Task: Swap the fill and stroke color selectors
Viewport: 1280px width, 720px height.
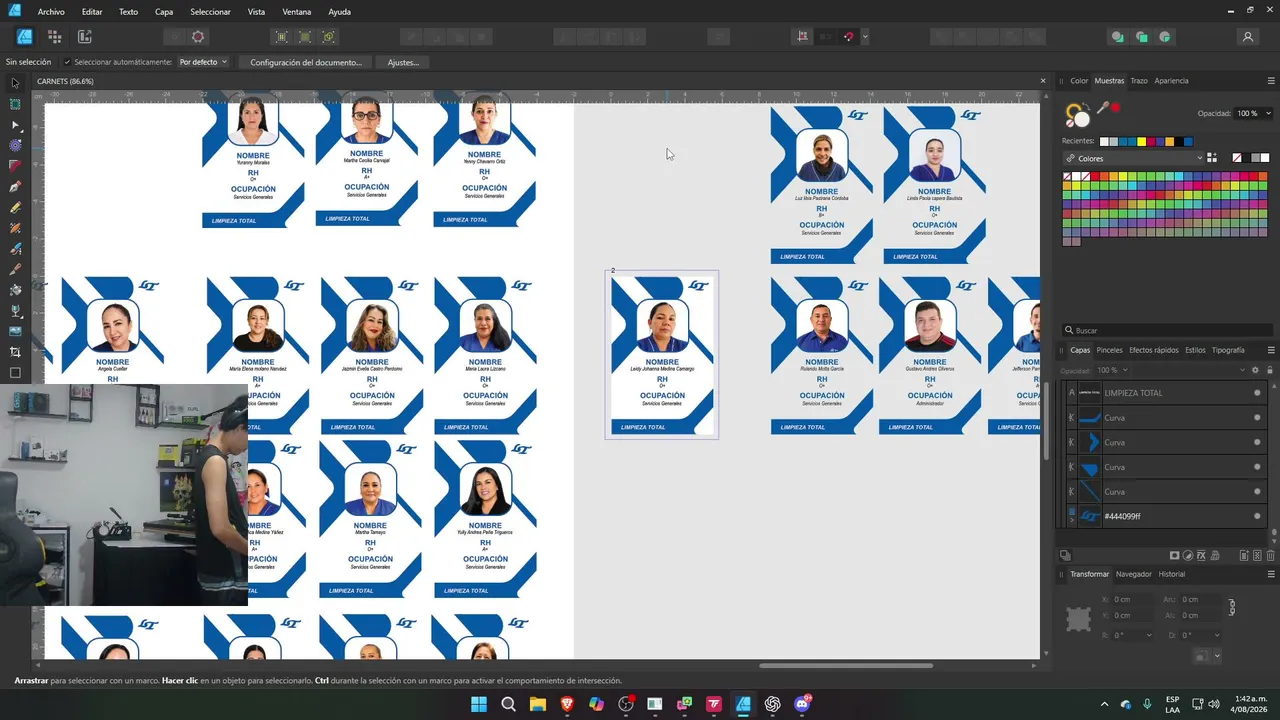Action: pos(1085,104)
